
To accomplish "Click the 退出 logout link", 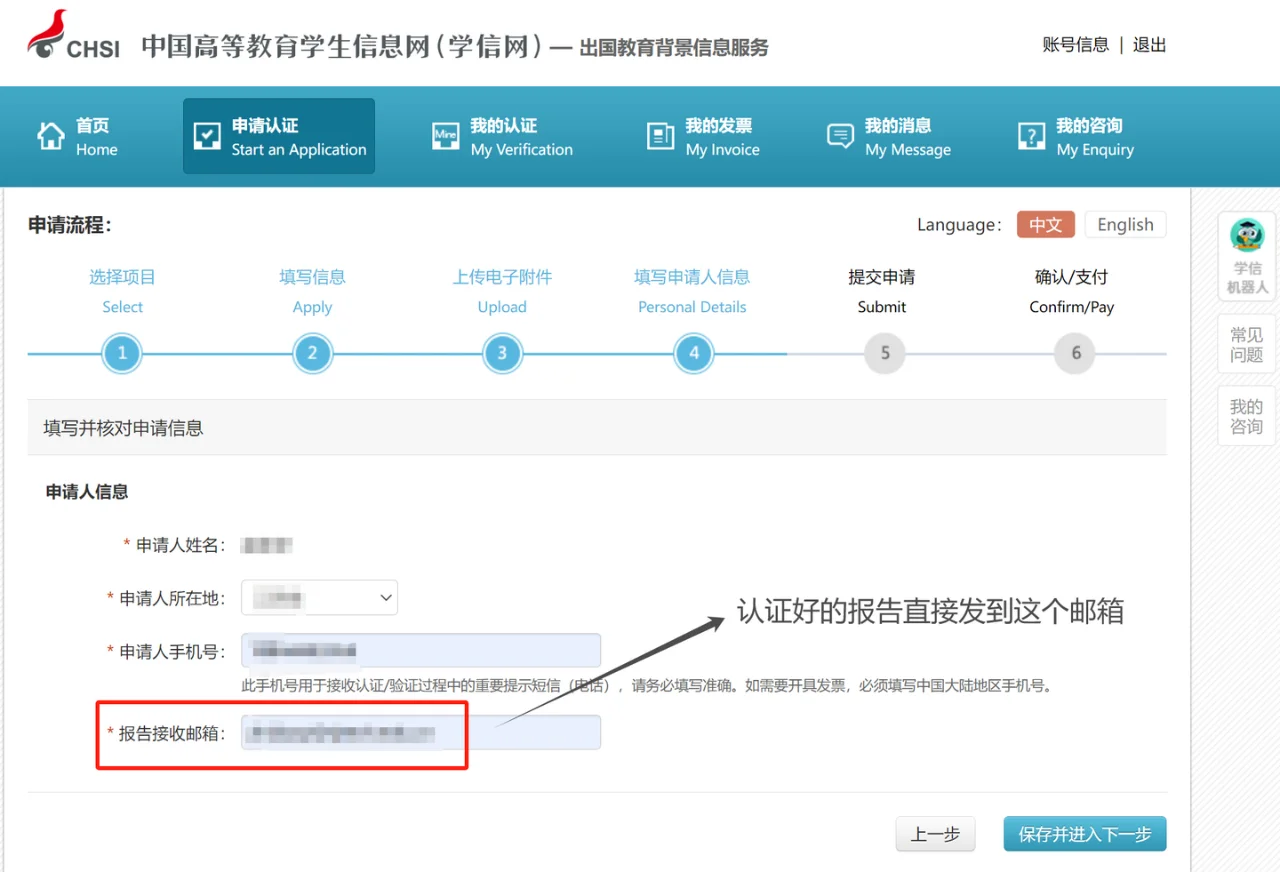I will (x=1149, y=45).
